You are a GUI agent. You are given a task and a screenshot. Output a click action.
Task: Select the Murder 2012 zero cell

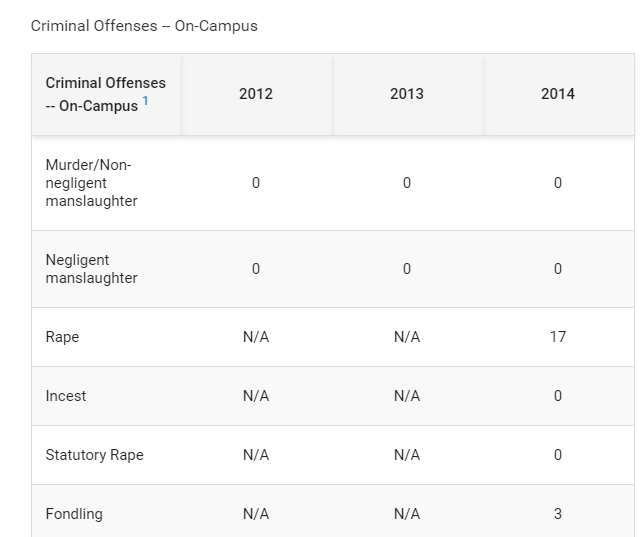(x=256, y=183)
